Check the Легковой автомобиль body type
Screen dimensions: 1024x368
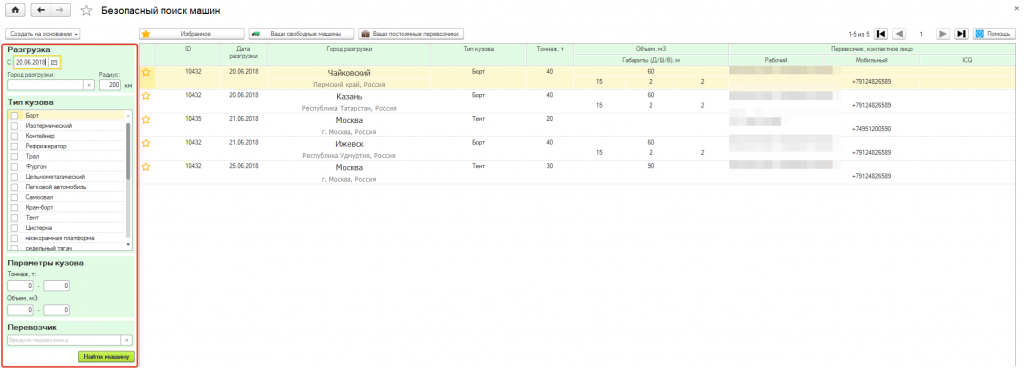click(x=14, y=187)
